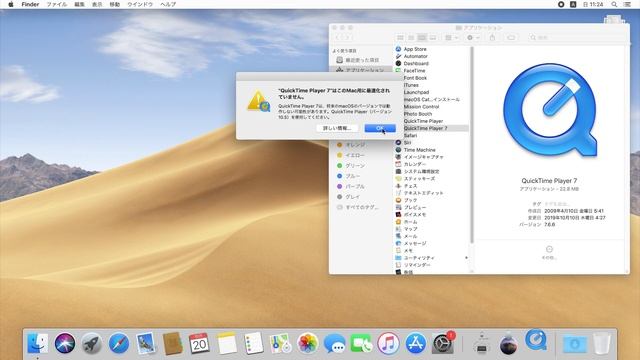Click the Finder share toolbar button

(x=492, y=38)
